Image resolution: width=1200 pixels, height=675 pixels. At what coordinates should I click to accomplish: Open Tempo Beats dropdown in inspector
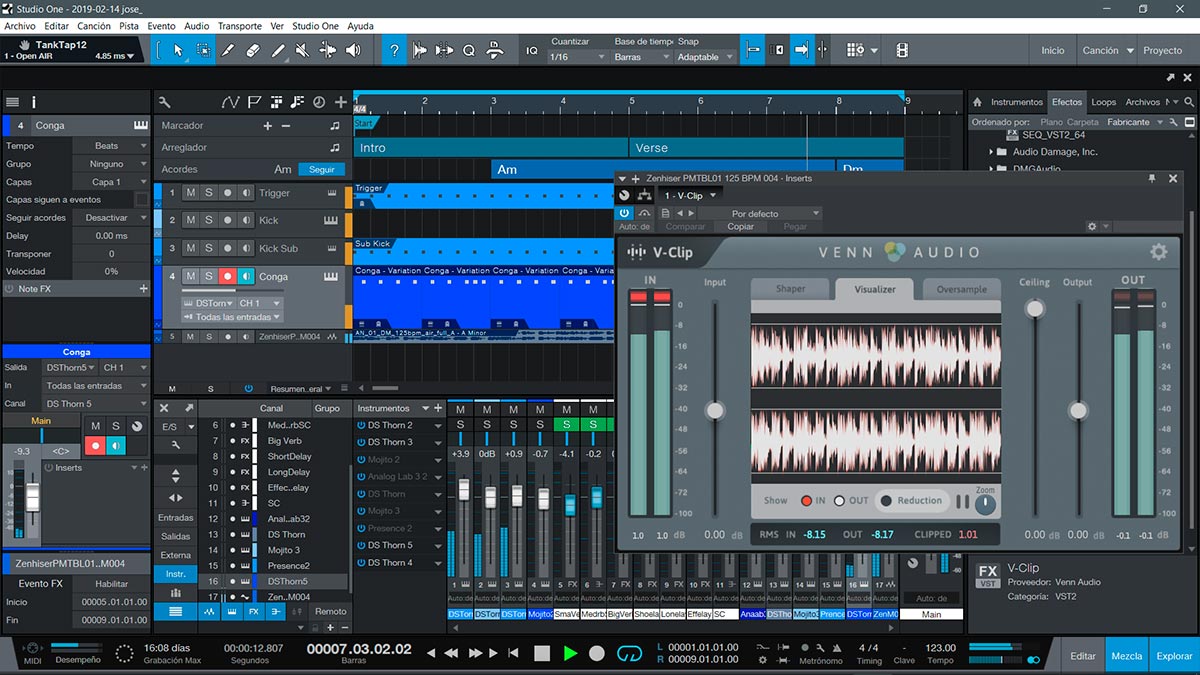[109, 146]
